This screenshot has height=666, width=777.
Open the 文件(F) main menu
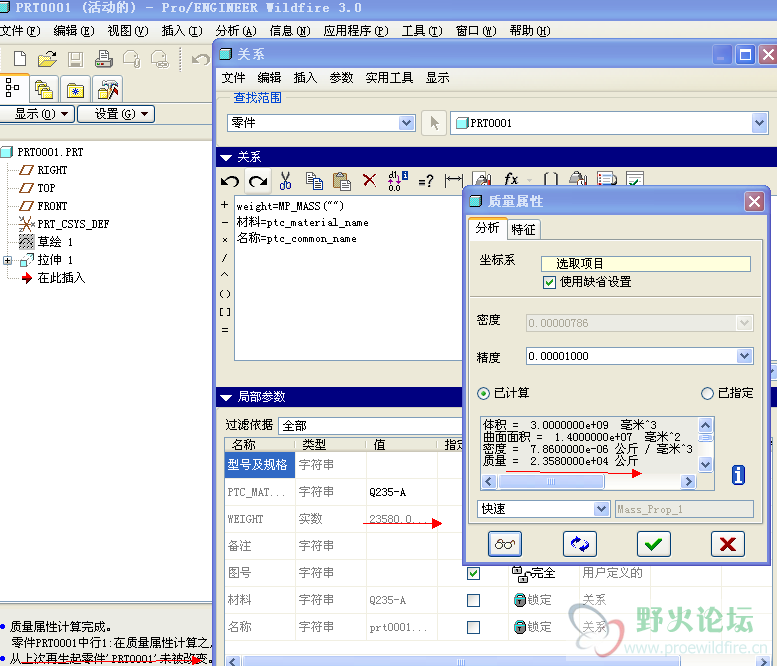tap(20, 31)
